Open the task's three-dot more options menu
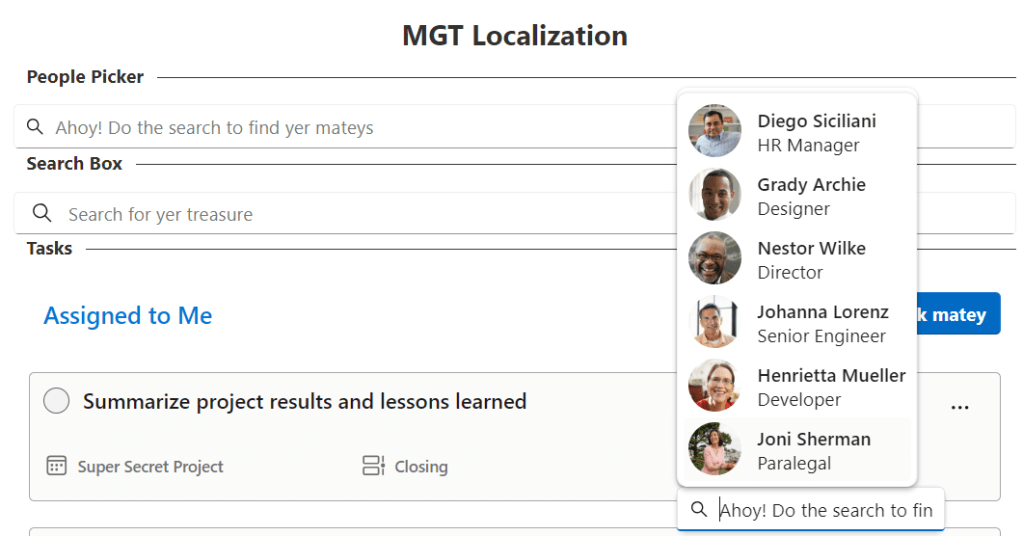This screenshot has width=1023, height=536. [x=960, y=407]
